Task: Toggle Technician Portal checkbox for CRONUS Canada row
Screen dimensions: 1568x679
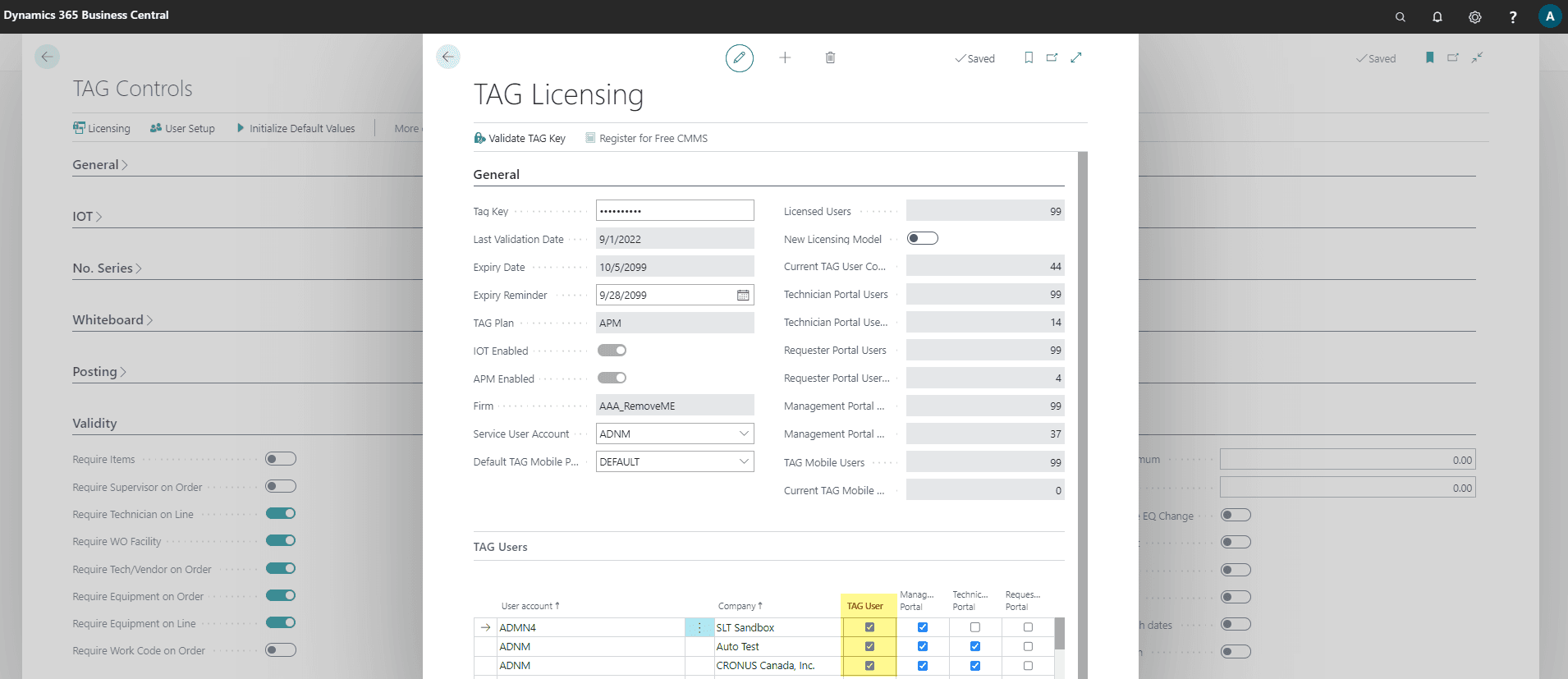Action: click(974, 666)
